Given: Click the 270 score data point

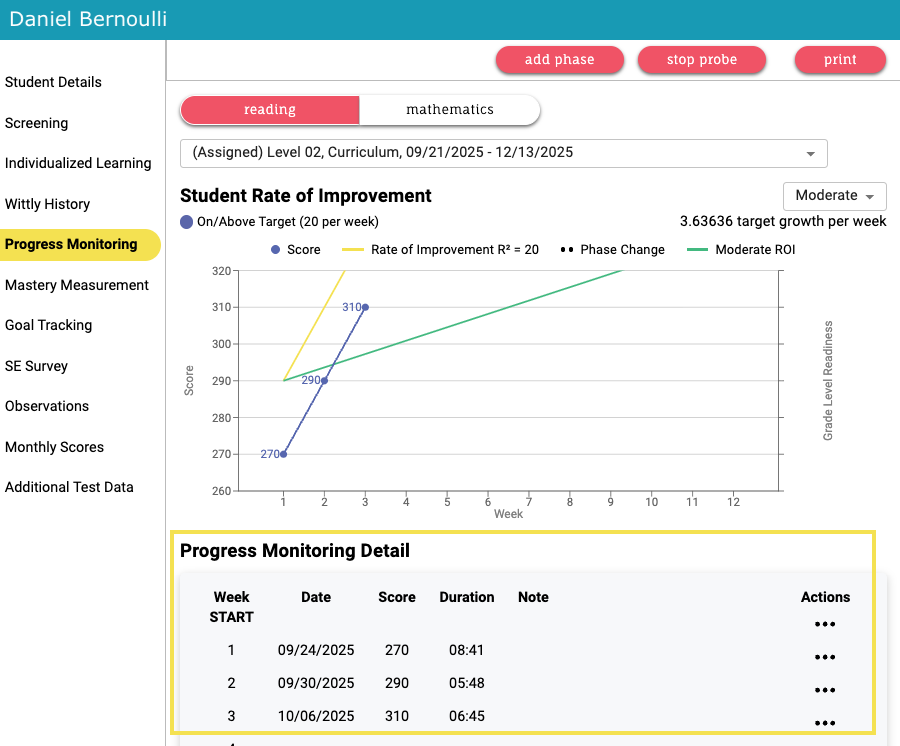Looking at the screenshot, I should [284, 454].
